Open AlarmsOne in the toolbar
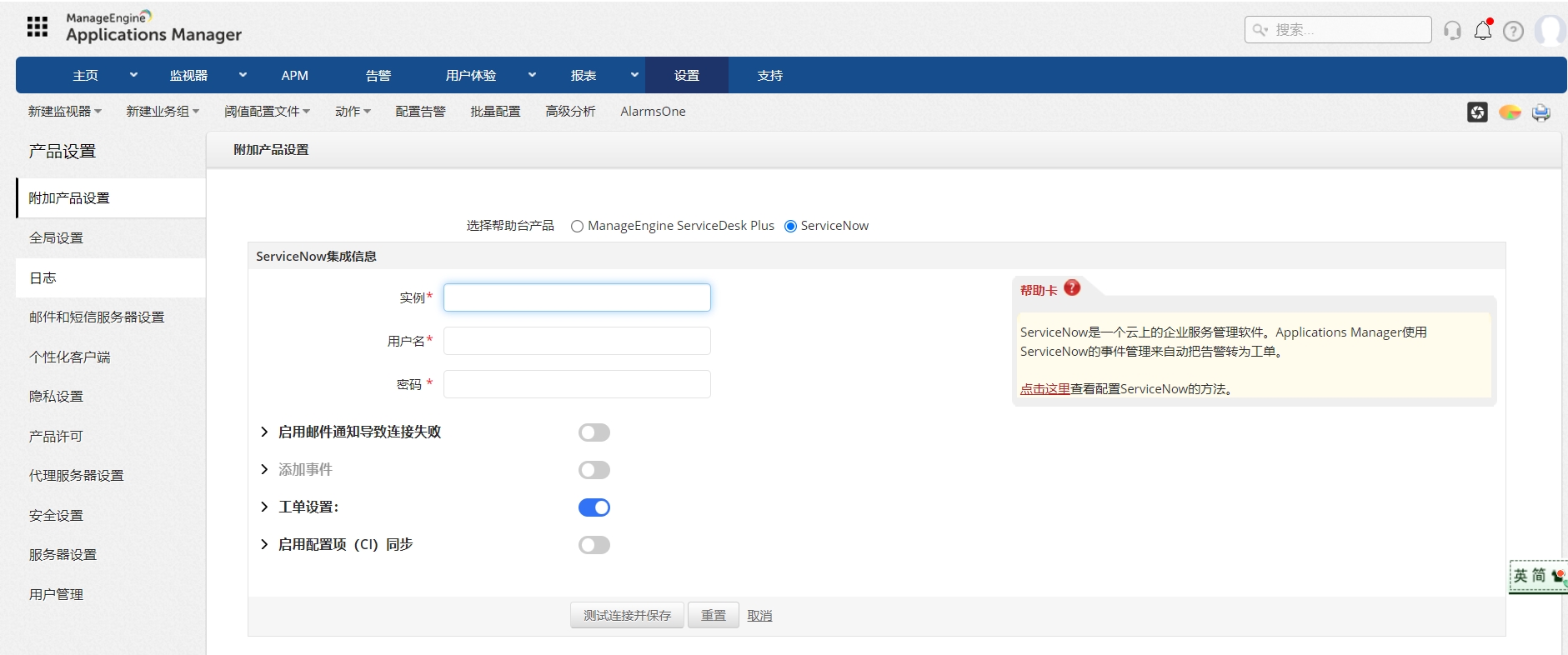1568x655 pixels. pos(653,112)
